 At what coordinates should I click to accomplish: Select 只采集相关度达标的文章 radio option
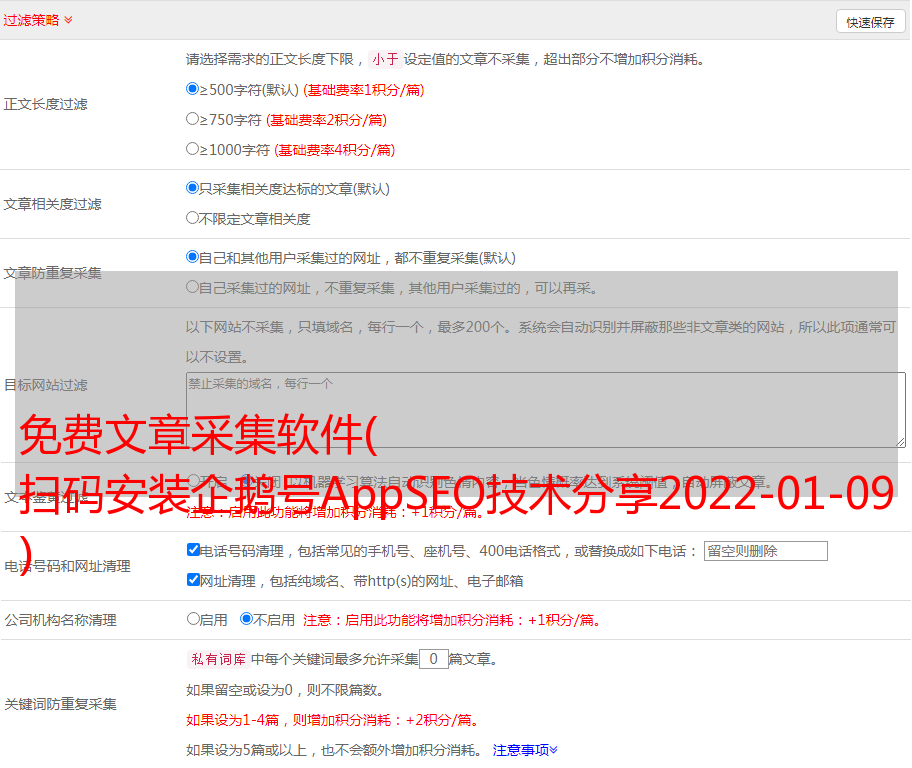click(x=192, y=188)
